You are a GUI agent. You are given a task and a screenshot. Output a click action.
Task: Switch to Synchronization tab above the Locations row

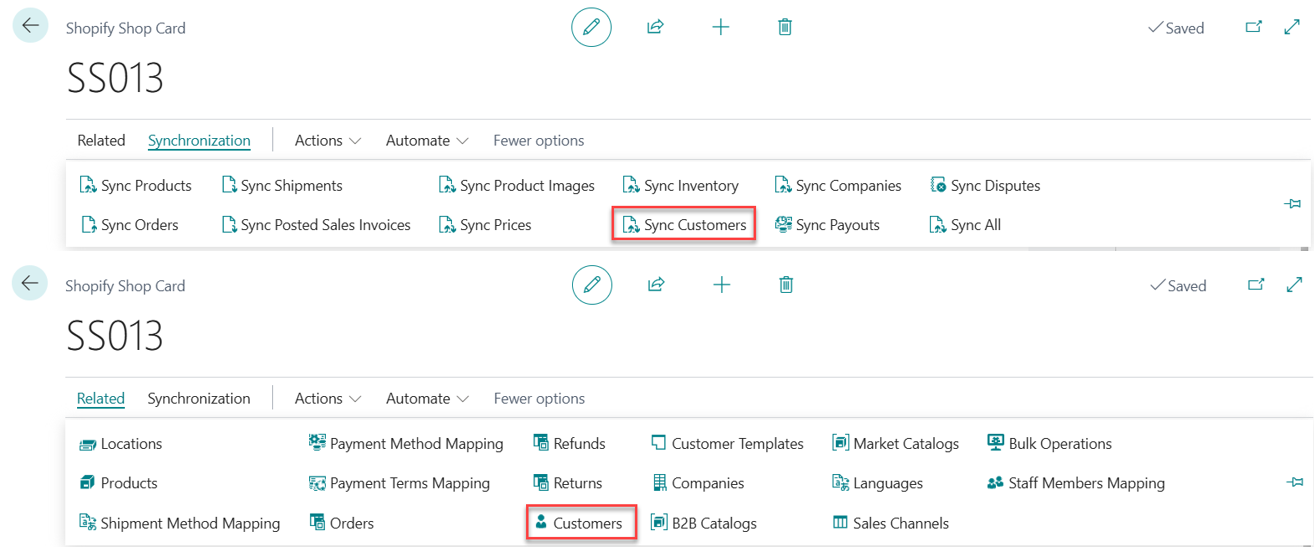pyautogui.click(x=199, y=399)
